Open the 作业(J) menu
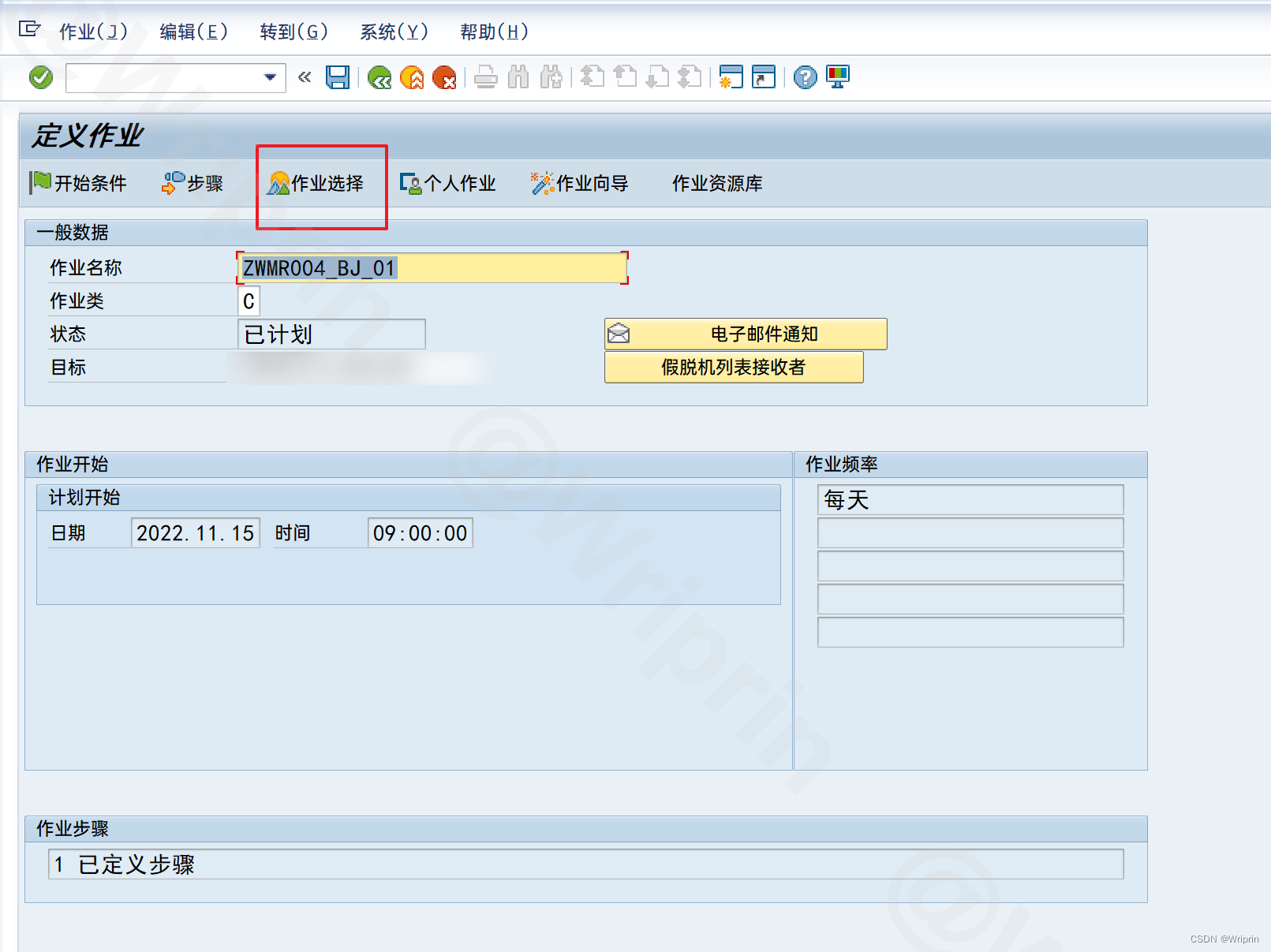This screenshot has width=1271, height=952. [x=93, y=32]
